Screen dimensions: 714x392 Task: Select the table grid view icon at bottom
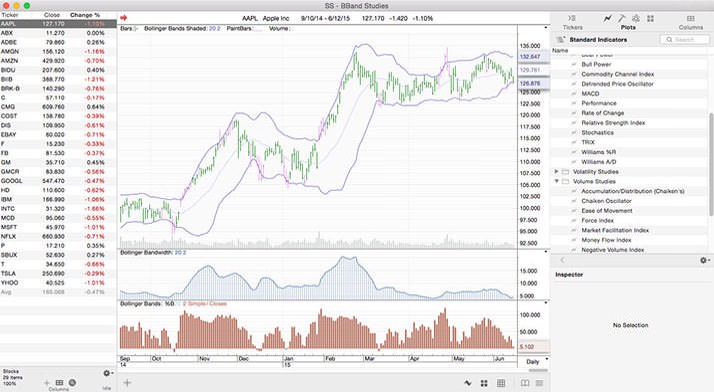click(x=500, y=383)
